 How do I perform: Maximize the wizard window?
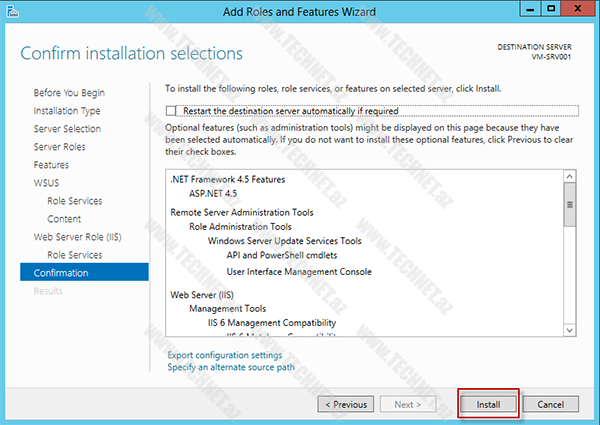(551, 9)
